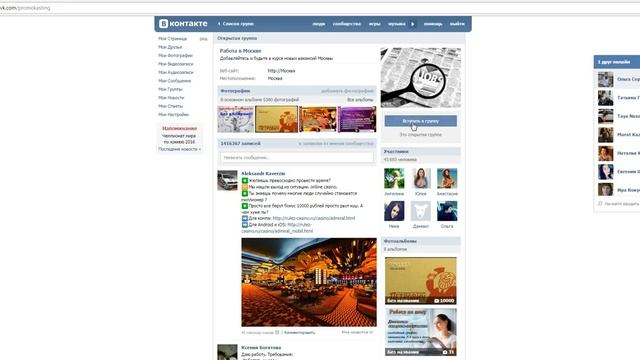Open the casino interior post image
The image size is (640, 360).
309,282
